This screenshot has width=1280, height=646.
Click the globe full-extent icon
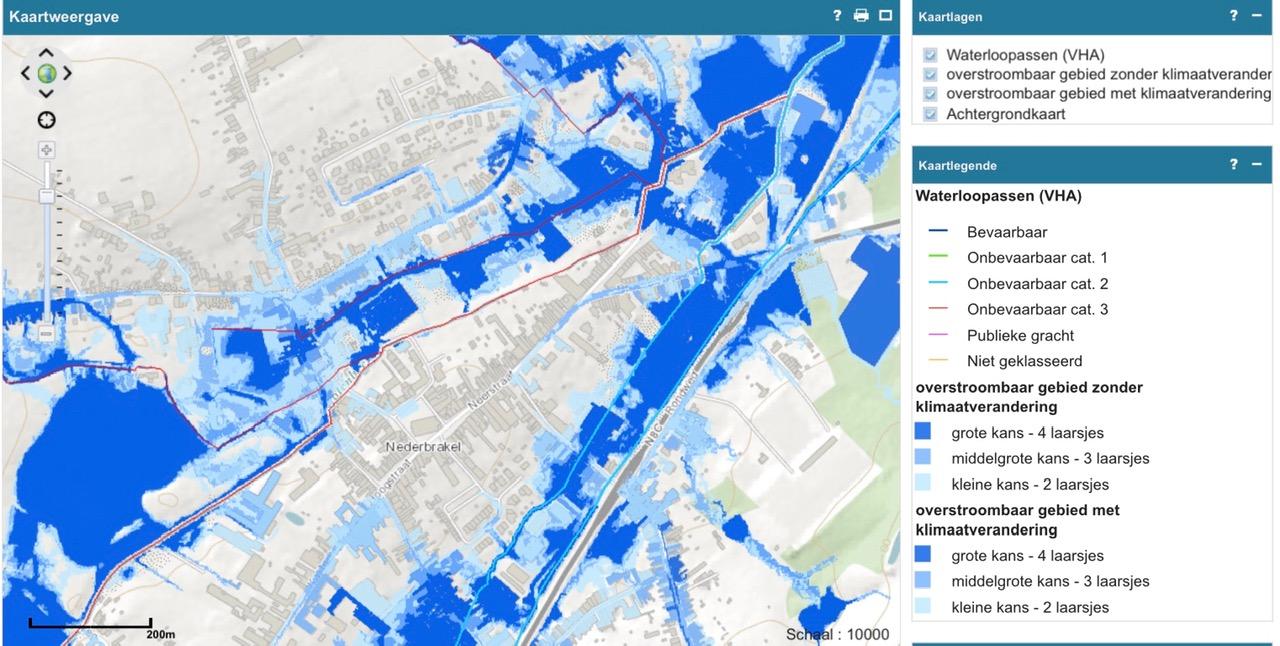(x=46, y=74)
